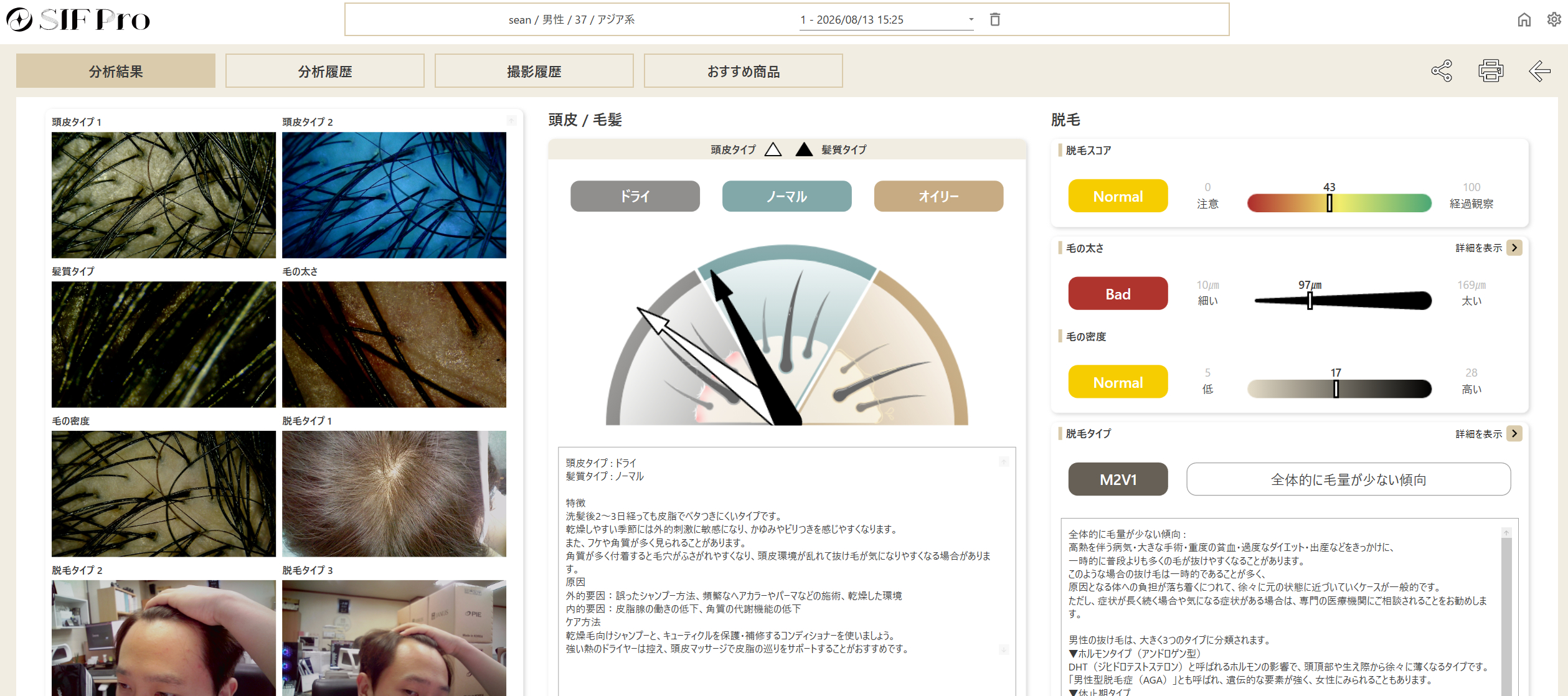Click the 詳細を表示 link for 脱毛タイプ
The width and height of the screenshot is (1568, 696).
pyautogui.click(x=1478, y=433)
